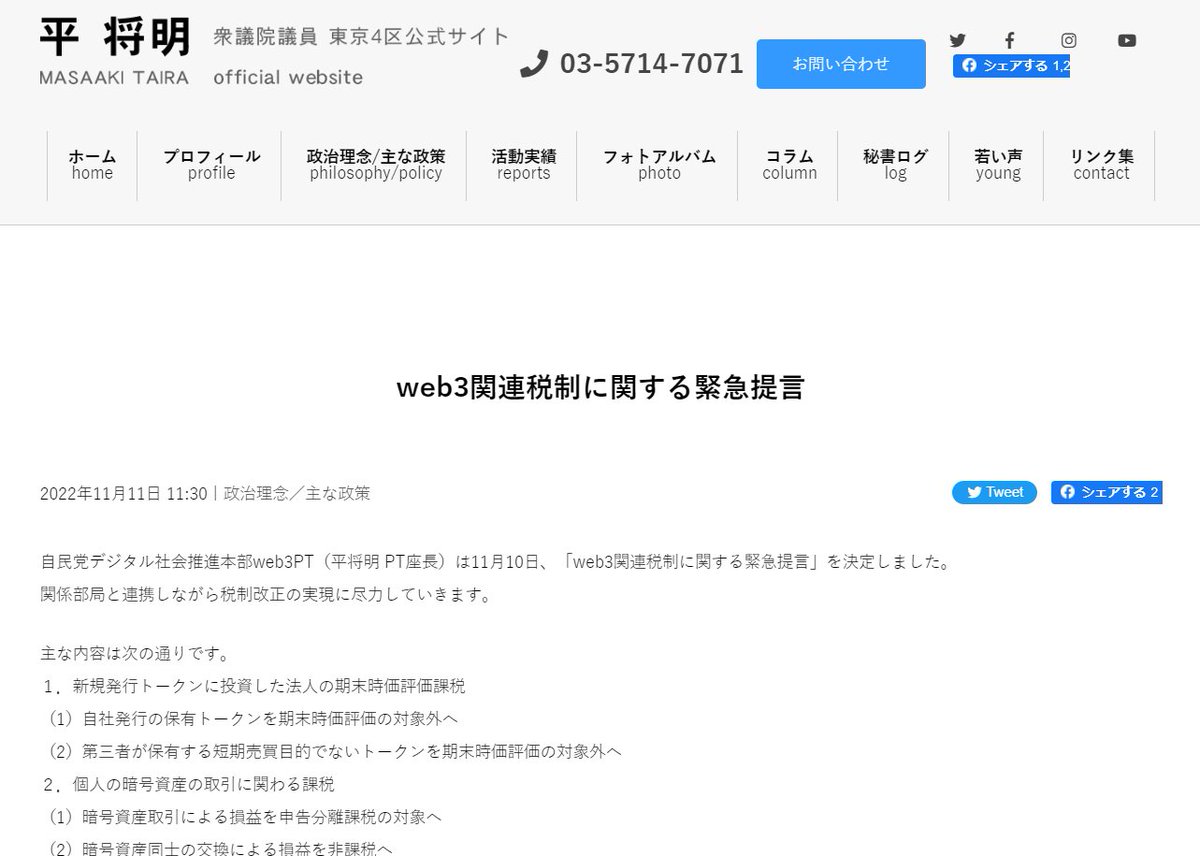Screen dimensions: 1200x856
Task: Open the Facebook page icon in header
Action: click(x=1010, y=41)
